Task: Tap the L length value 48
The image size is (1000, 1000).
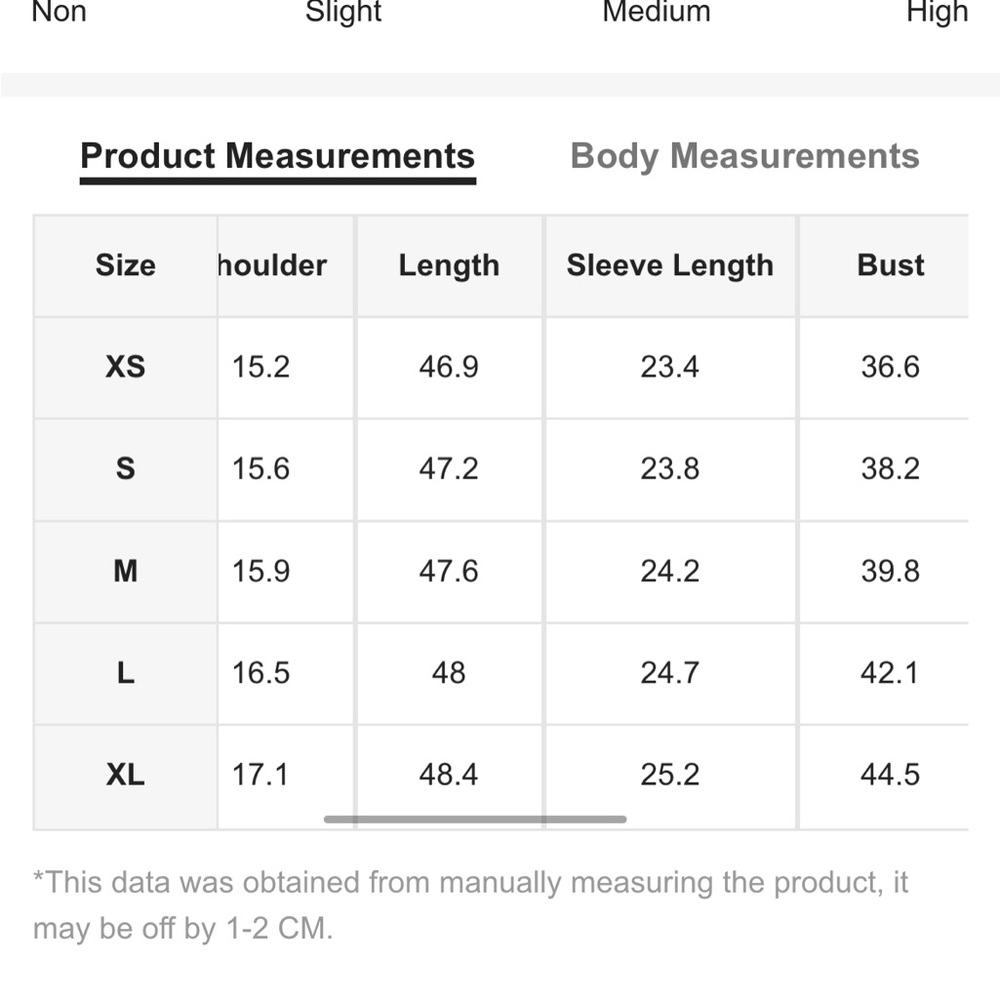Action: 448,673
